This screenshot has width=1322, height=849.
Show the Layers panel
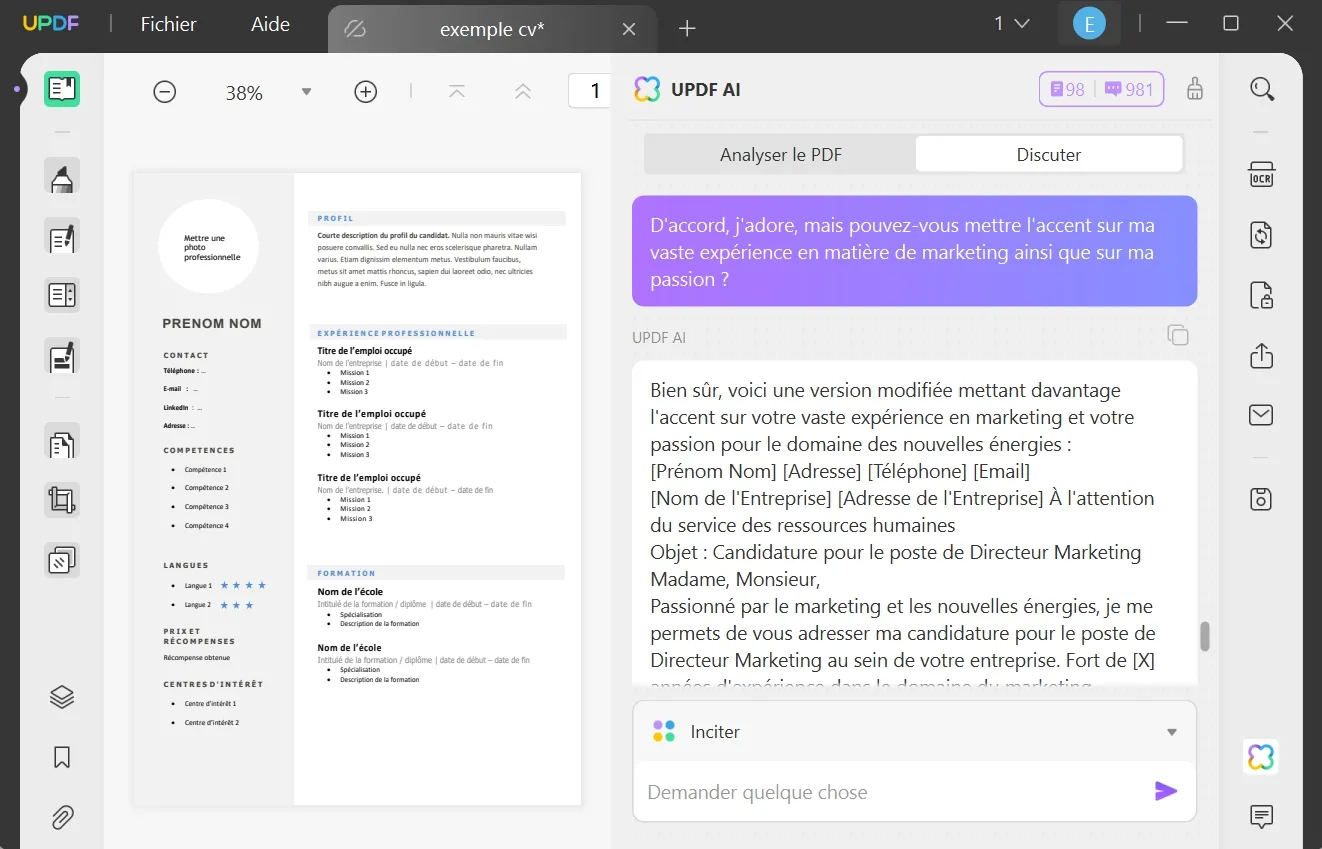(x=62, y=697)
